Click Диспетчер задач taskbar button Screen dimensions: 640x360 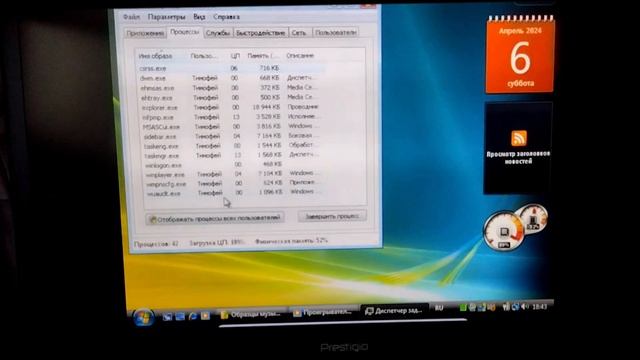394,311
